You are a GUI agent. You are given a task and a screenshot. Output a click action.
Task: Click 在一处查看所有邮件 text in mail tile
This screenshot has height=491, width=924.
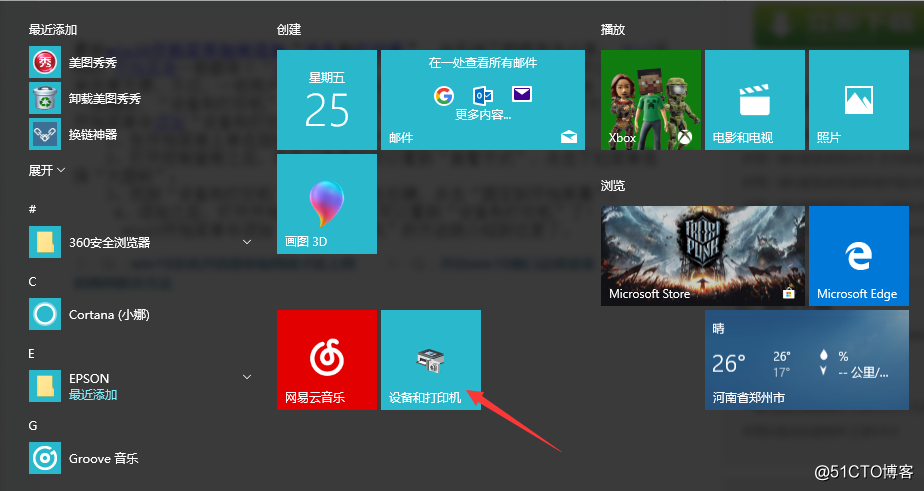tap(483, 62)
